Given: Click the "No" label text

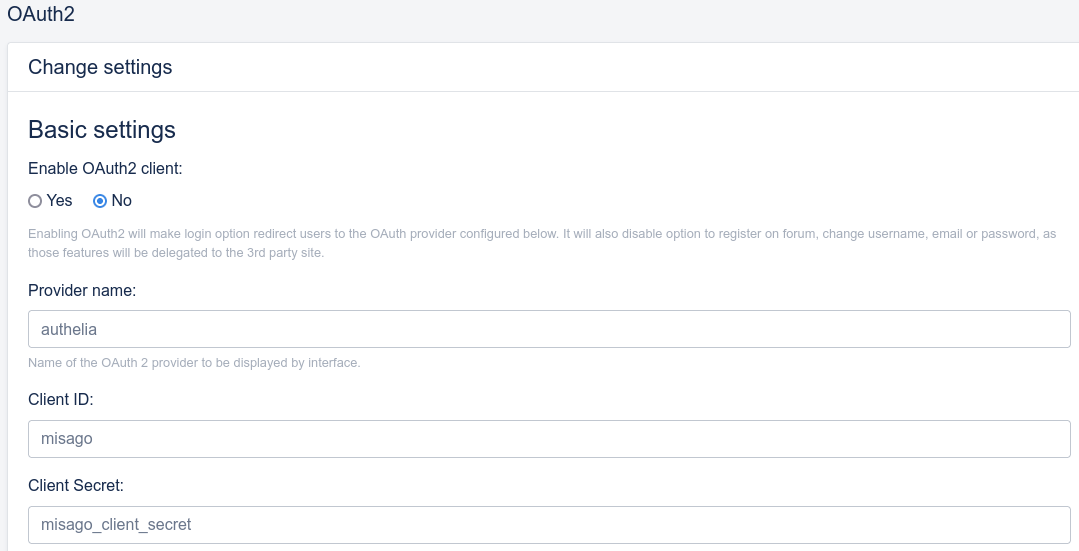Looking at the screenshot, I should (x=122, y=201).
